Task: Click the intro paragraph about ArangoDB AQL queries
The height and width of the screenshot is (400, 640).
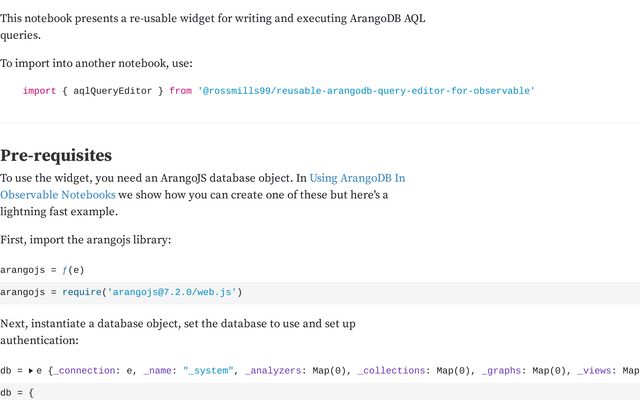Action: (x=213, y=27)
